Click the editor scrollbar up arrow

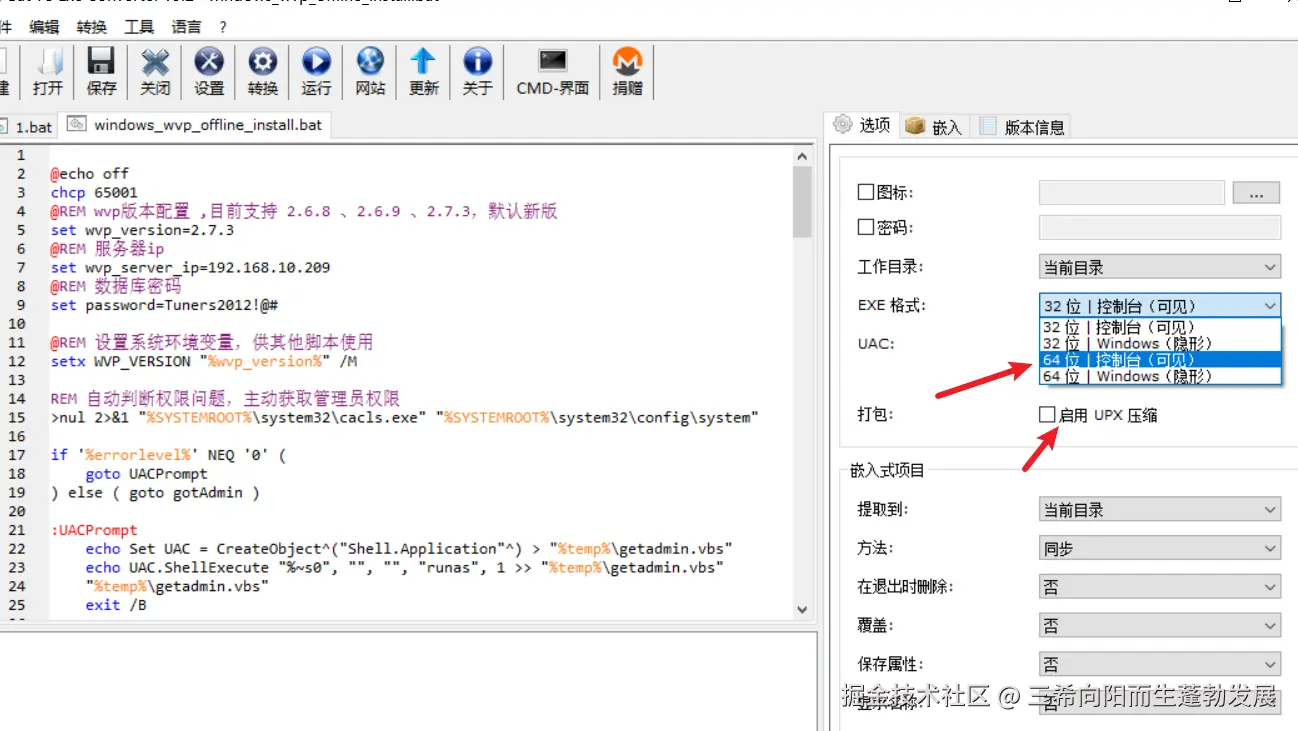tap(802, 156)
